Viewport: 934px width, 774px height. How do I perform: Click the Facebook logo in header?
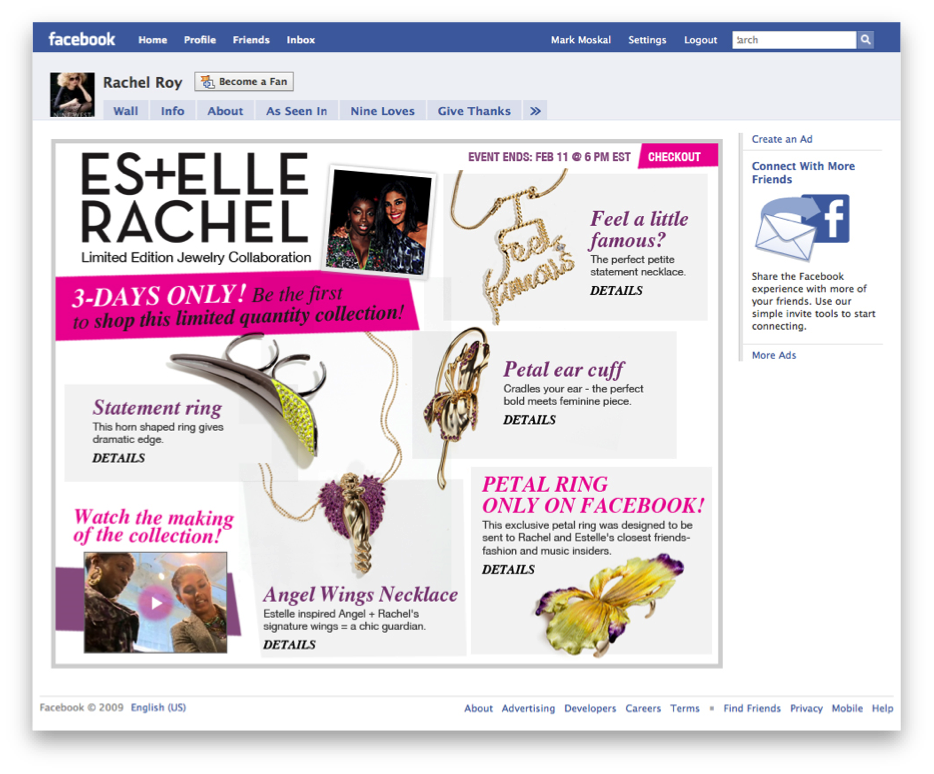pos(82,39)
